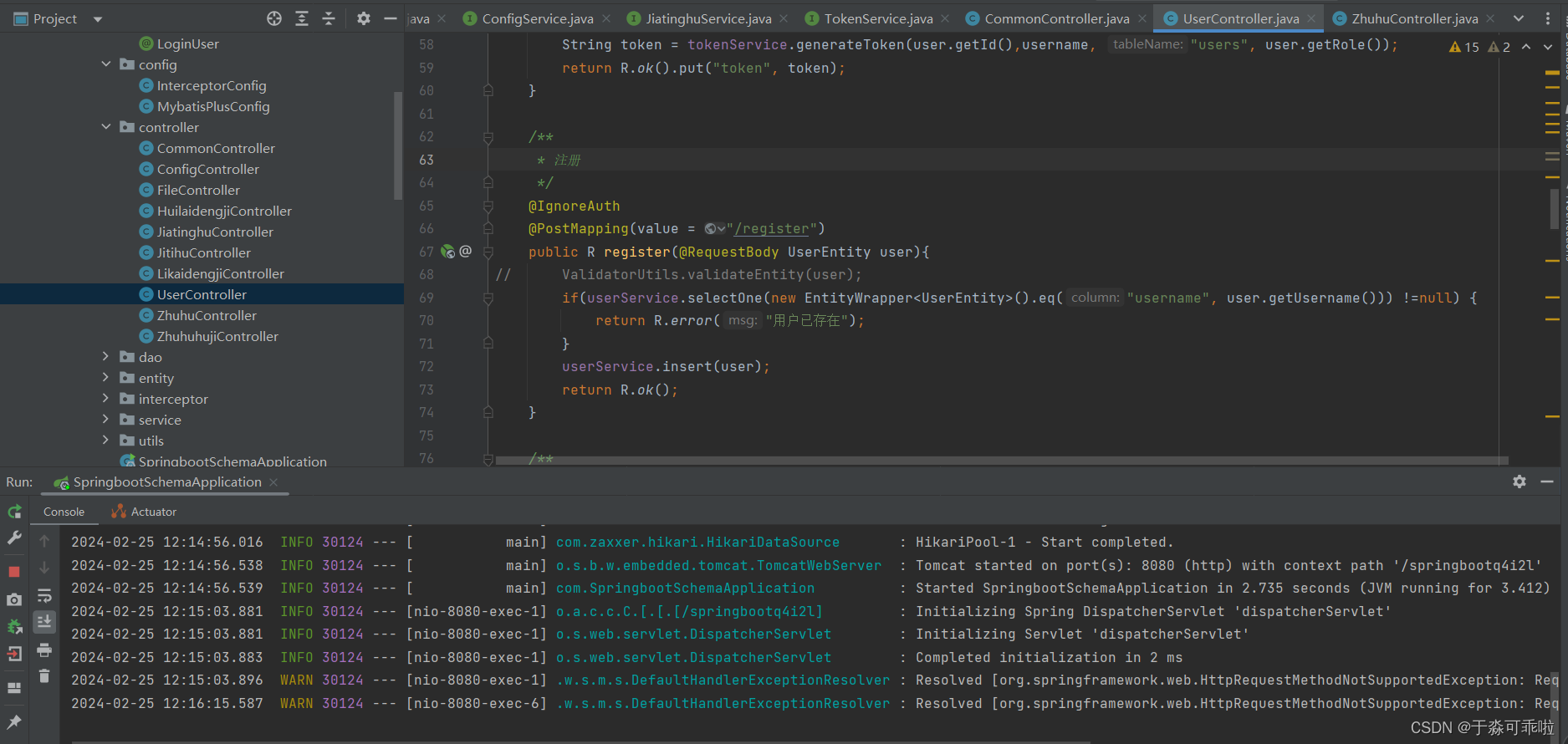Open Run panel gear settings
This screenshot has width=1568, height=744.
(x=1519, y=482)
